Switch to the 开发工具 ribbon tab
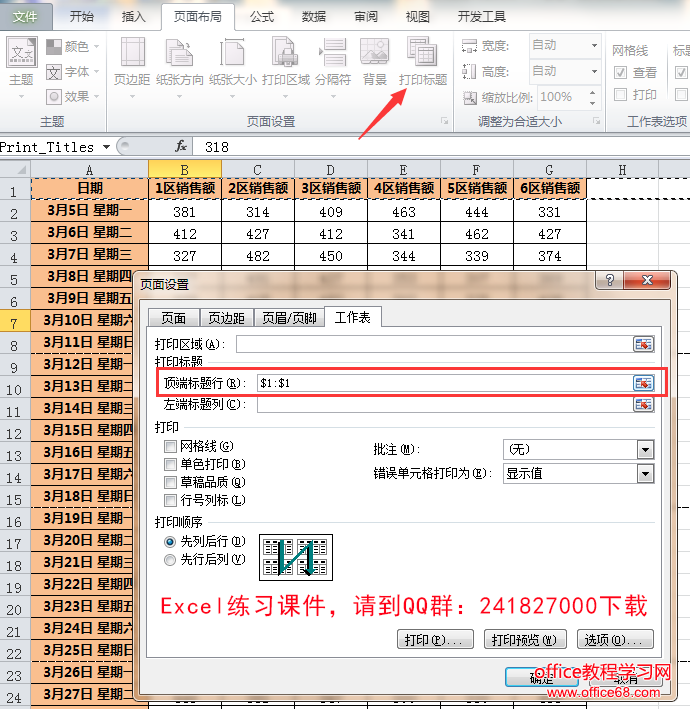Image resolution: width=690 pixels, height=709 pixels. 482,17
